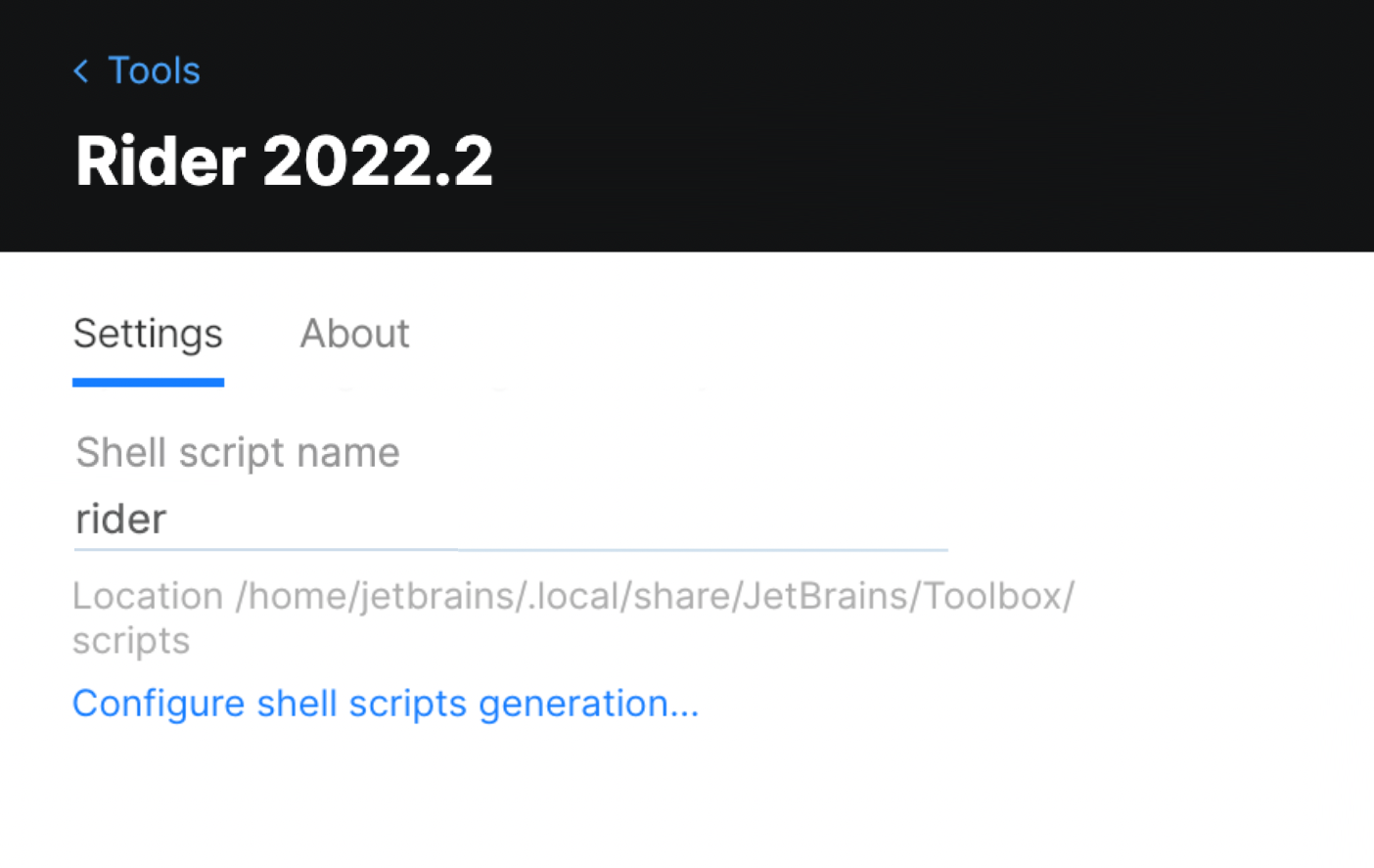This screenshot has width=1374, height=868.
Task: Click the active tab underline indicator
Action: [x=147, y=382]
